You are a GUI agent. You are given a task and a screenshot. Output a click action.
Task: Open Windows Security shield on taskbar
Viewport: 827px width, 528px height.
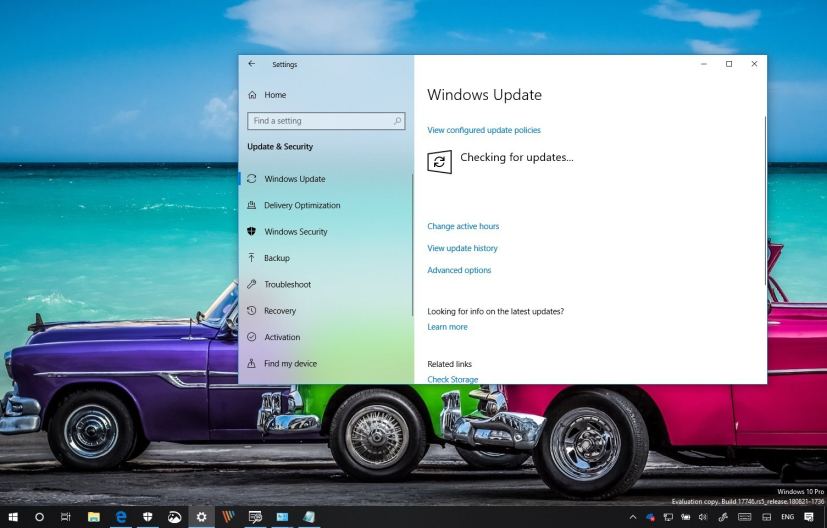(x=148, y=517)
